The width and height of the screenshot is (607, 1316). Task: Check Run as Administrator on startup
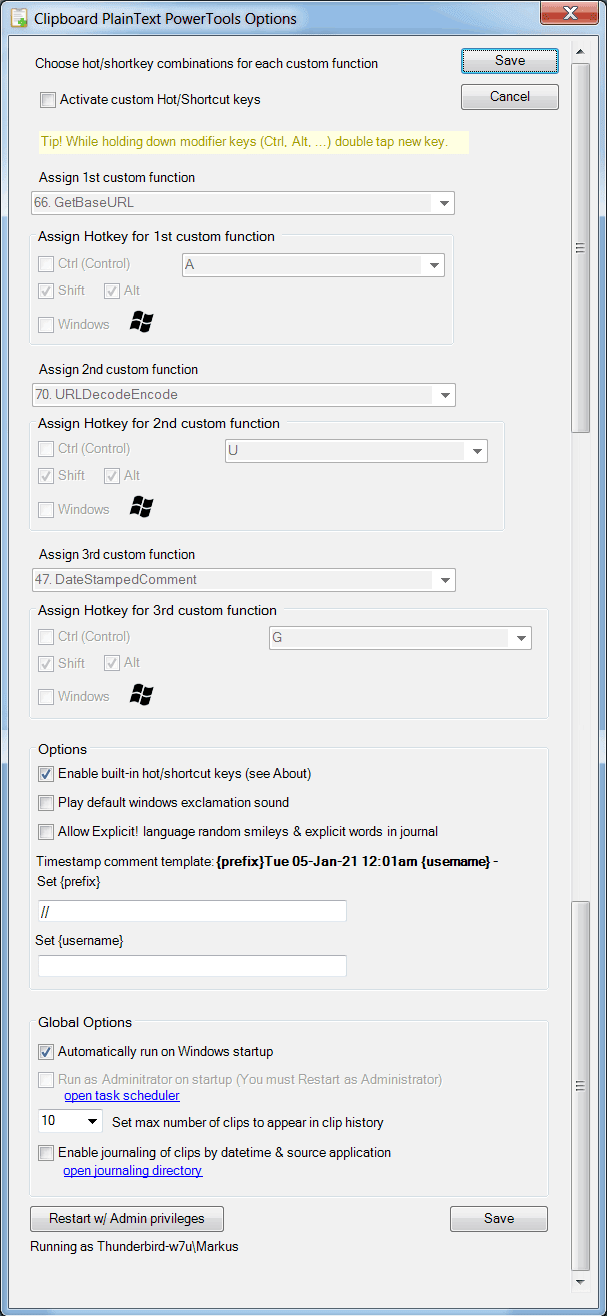46,1080
